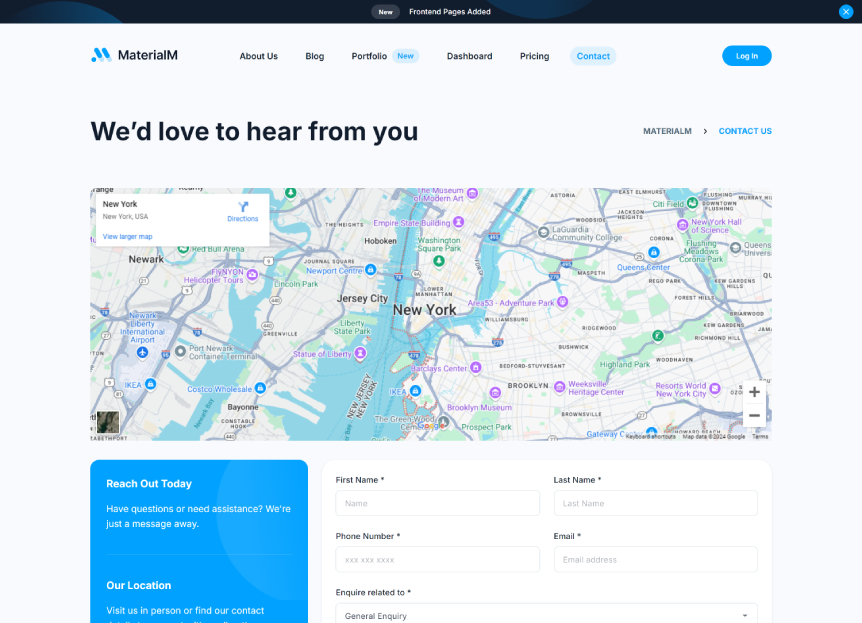Open the Portfolio nav item
This screenshot has height=623, width=862.
pyautogui.click(x=369, y=56)
